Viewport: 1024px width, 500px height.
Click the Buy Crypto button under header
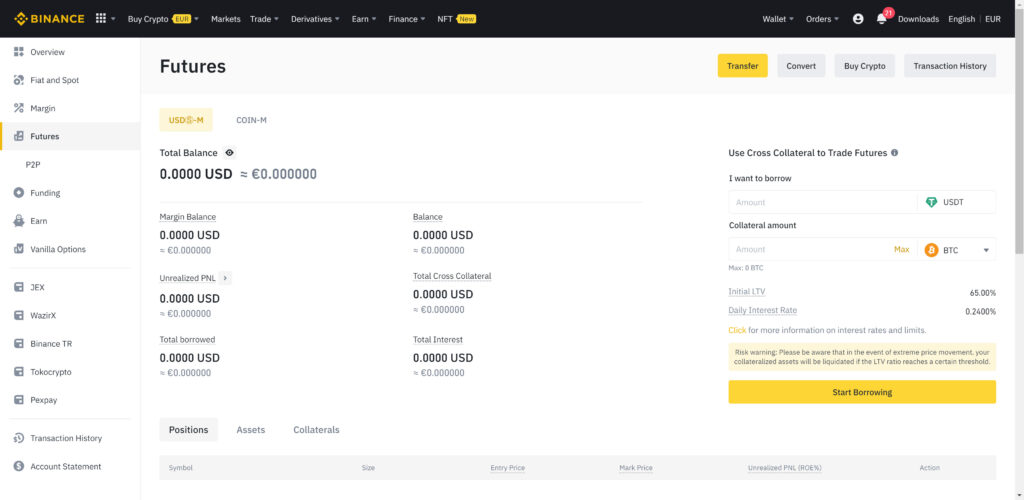point(865,66)
